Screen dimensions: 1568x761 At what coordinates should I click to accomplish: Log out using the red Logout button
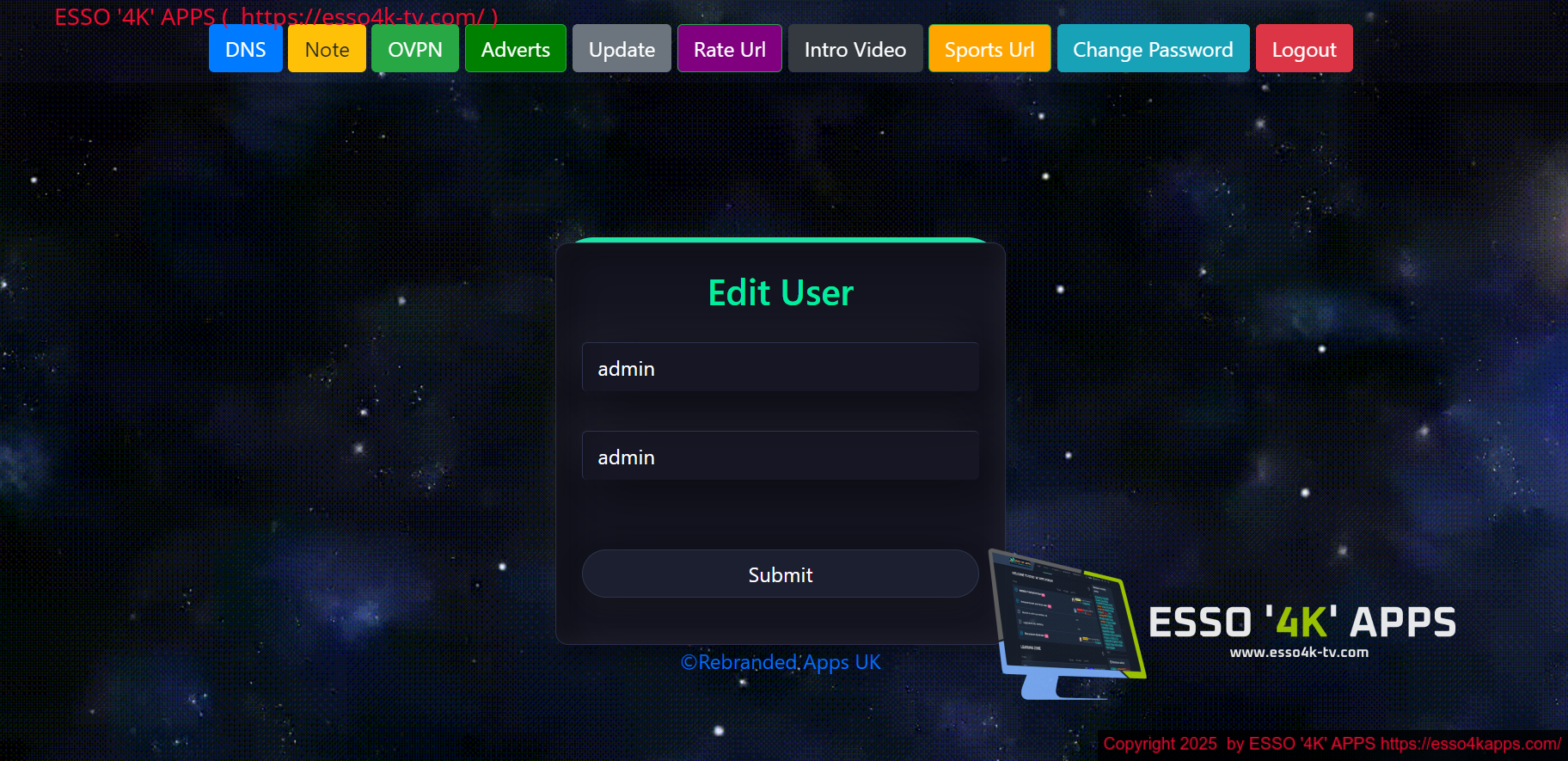point(1304,49)
